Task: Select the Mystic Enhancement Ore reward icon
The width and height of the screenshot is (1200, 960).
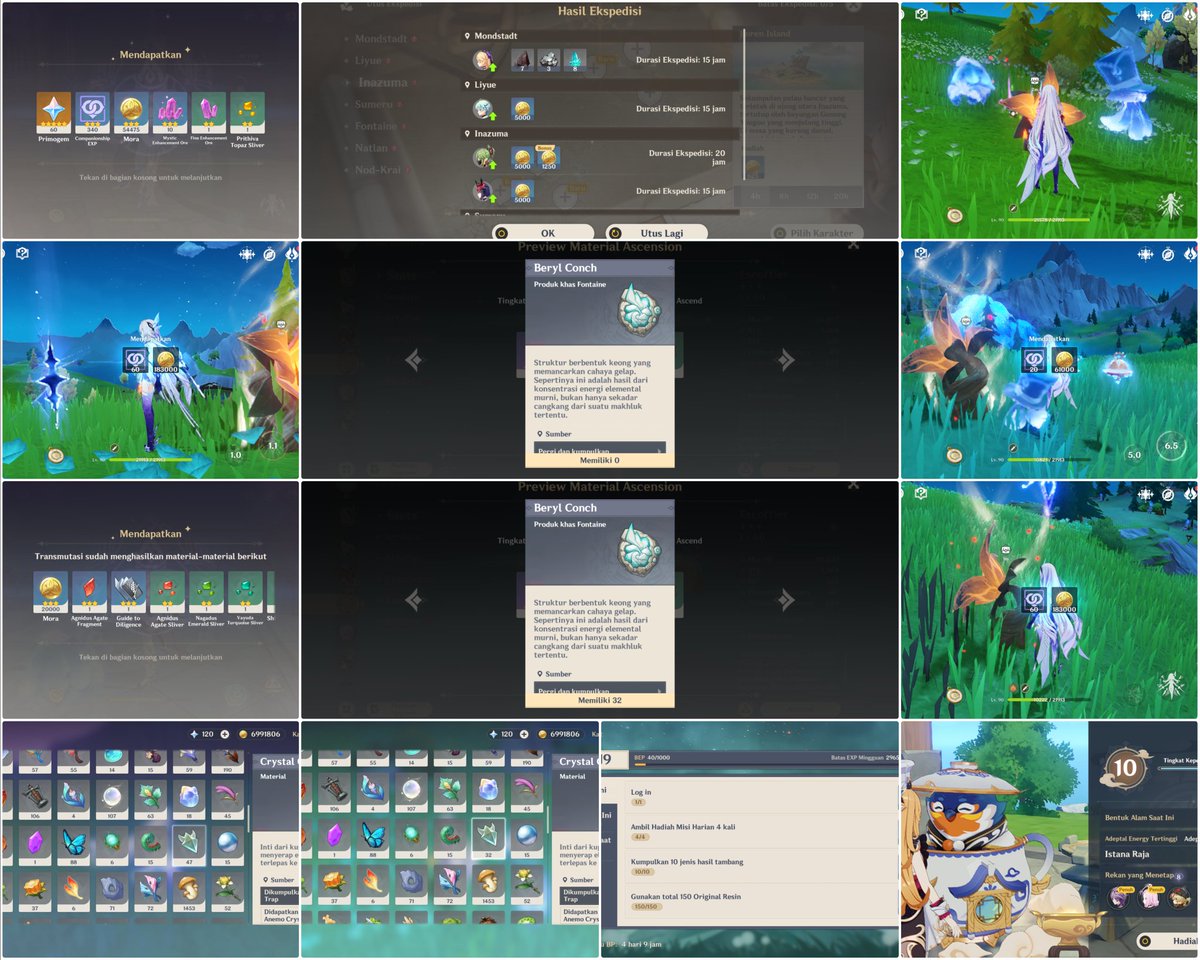Action: point(170,113)
